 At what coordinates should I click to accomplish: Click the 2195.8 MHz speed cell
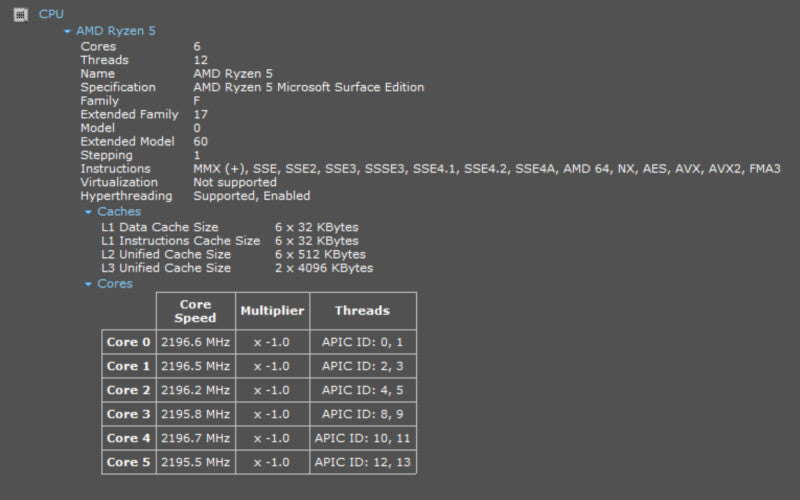click(195, 414)
